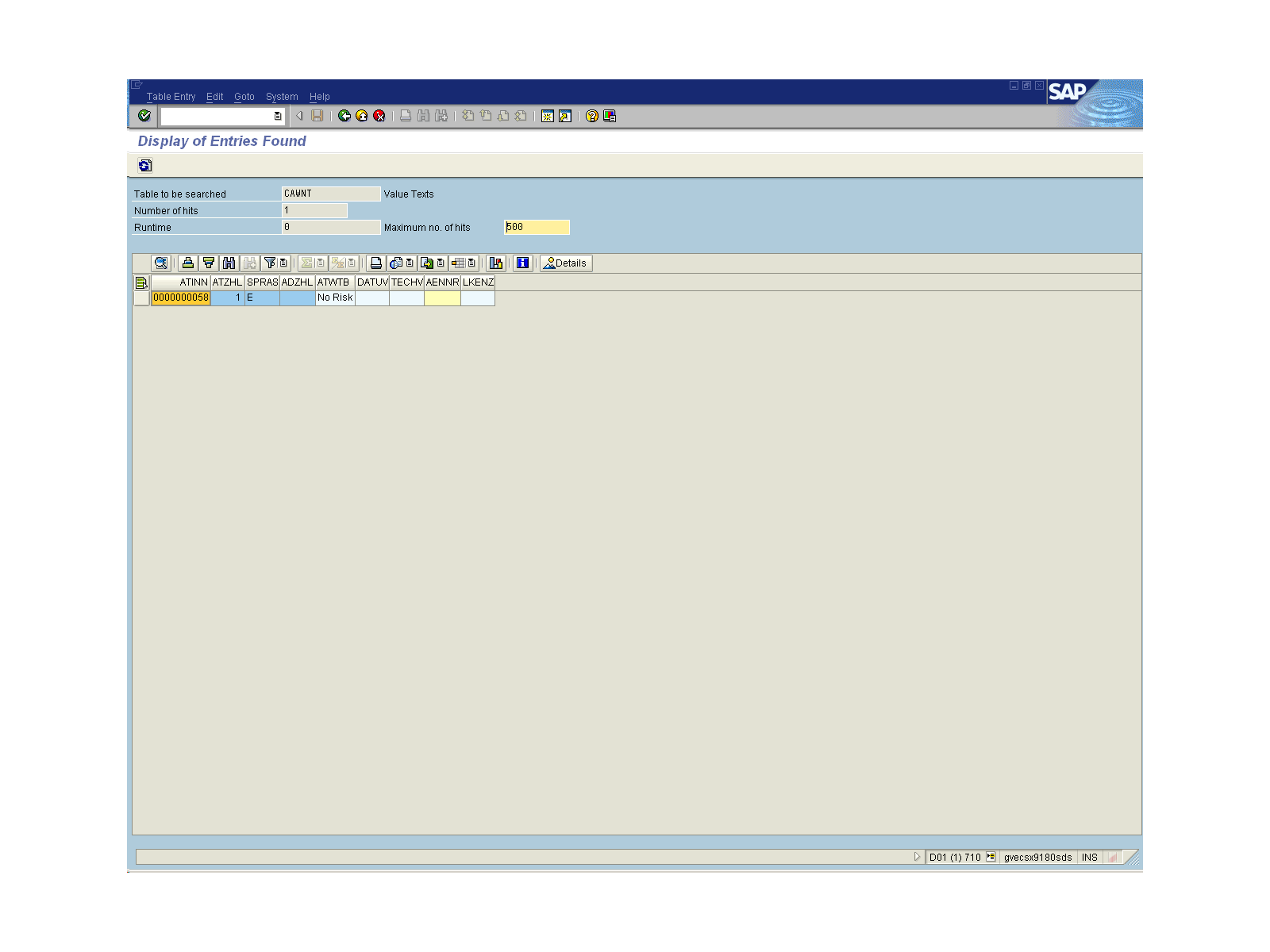Click the Refresh icon below the title
The width and height of the screenshot is (1270, 952).
[x=145, y=165]
